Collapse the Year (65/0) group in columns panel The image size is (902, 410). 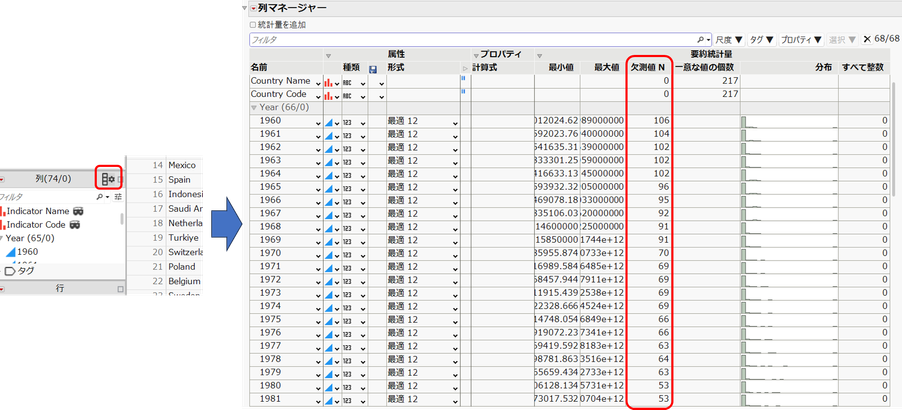coord(2,238)
